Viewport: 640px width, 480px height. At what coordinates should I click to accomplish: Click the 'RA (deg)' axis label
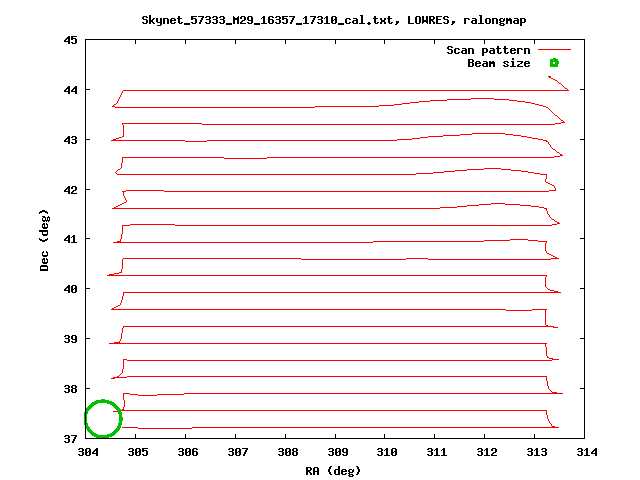point(333,471)
